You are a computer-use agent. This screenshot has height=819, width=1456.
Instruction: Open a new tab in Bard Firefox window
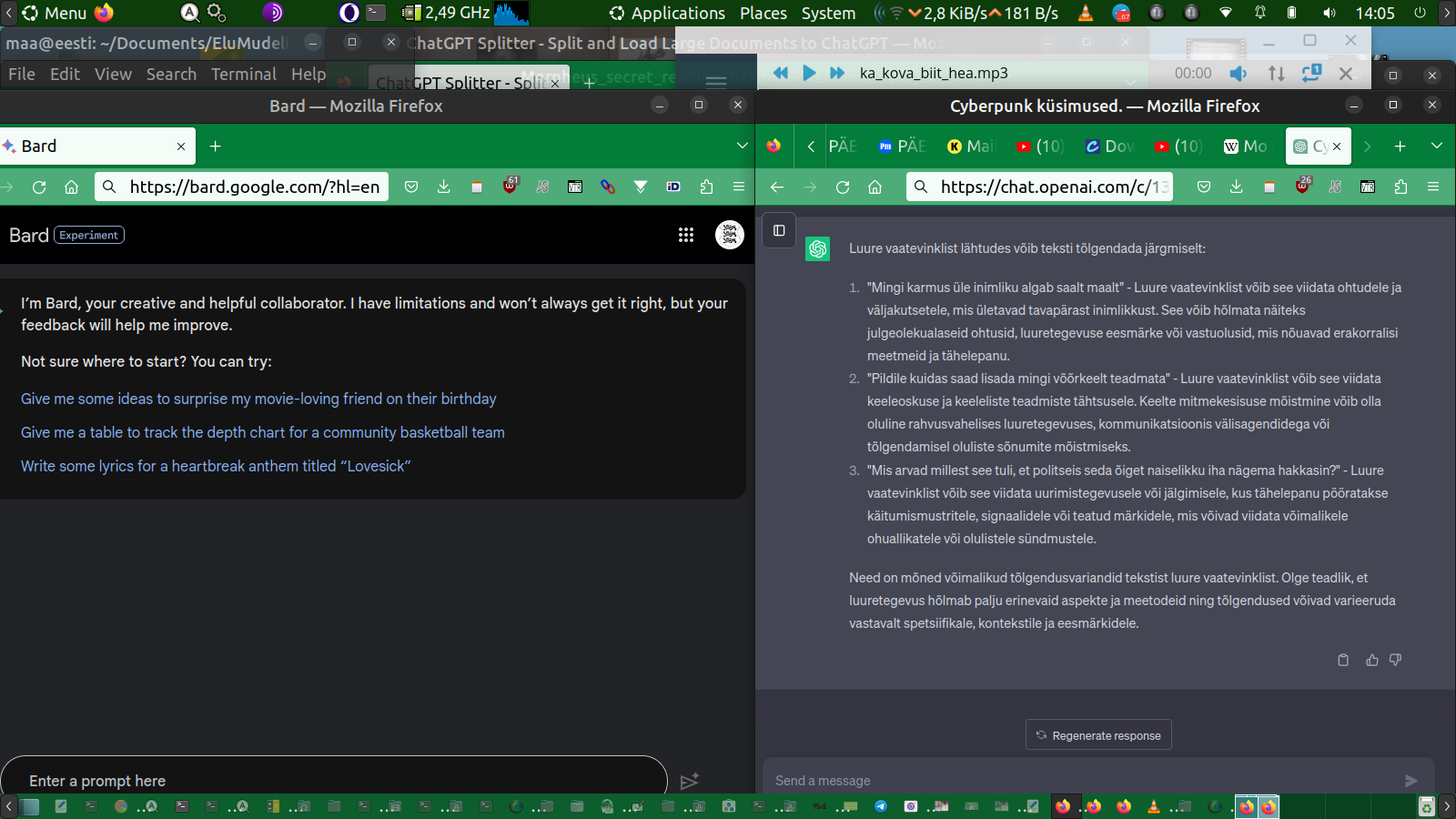point(216,146)
